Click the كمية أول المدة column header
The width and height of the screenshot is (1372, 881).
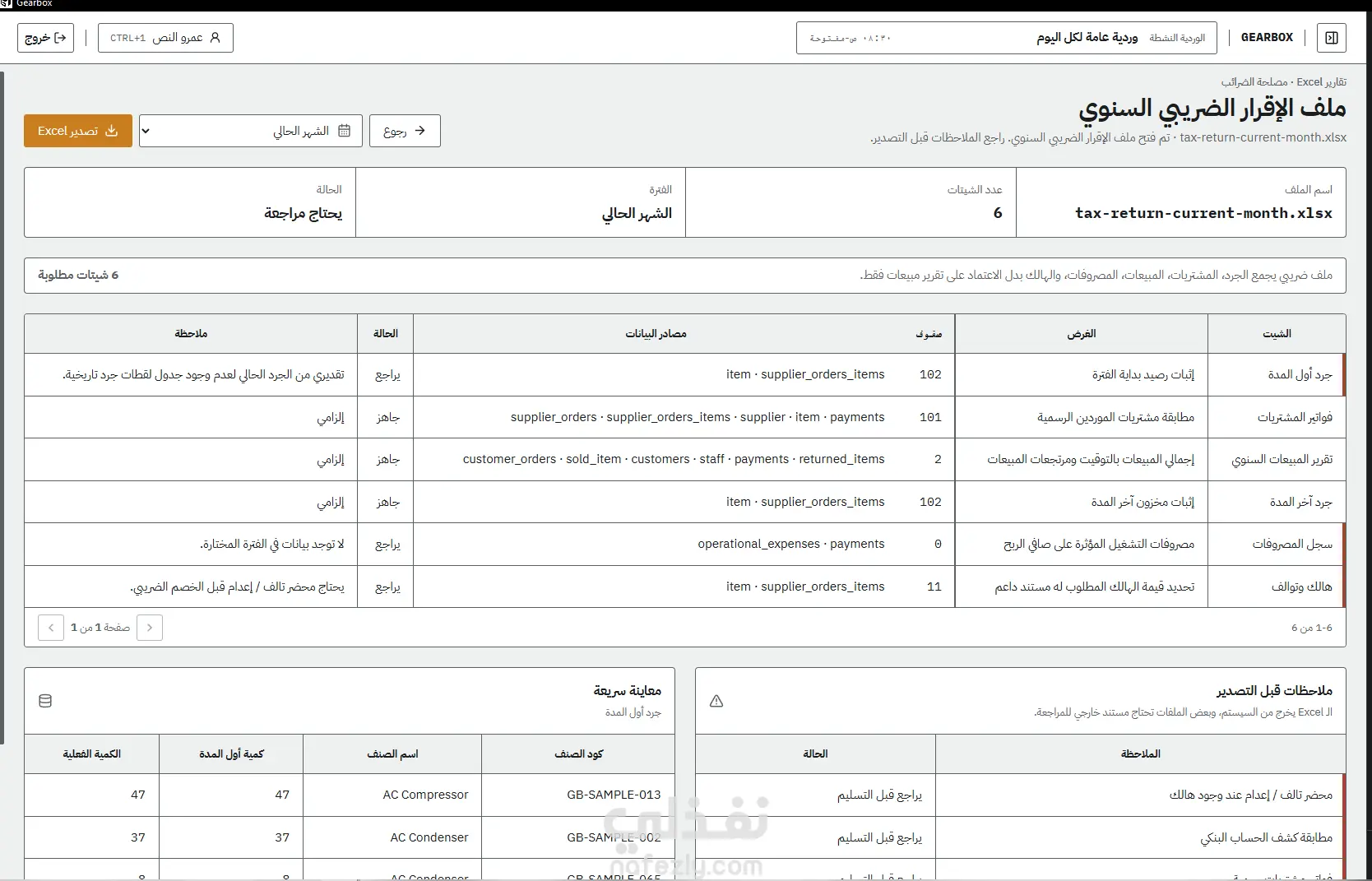[231, 754]
